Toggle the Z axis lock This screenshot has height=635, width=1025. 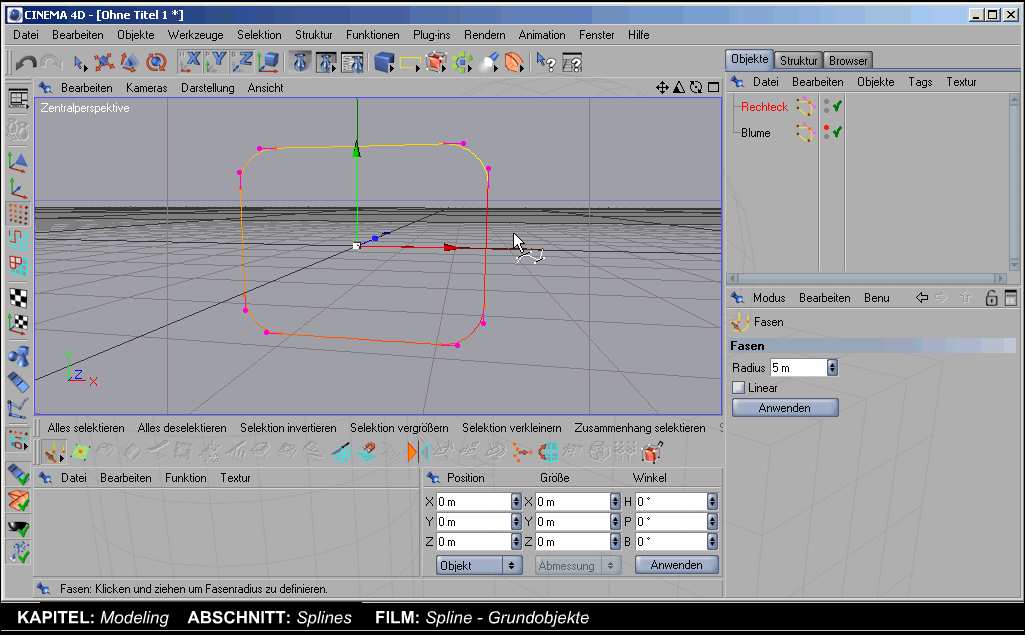242,62
